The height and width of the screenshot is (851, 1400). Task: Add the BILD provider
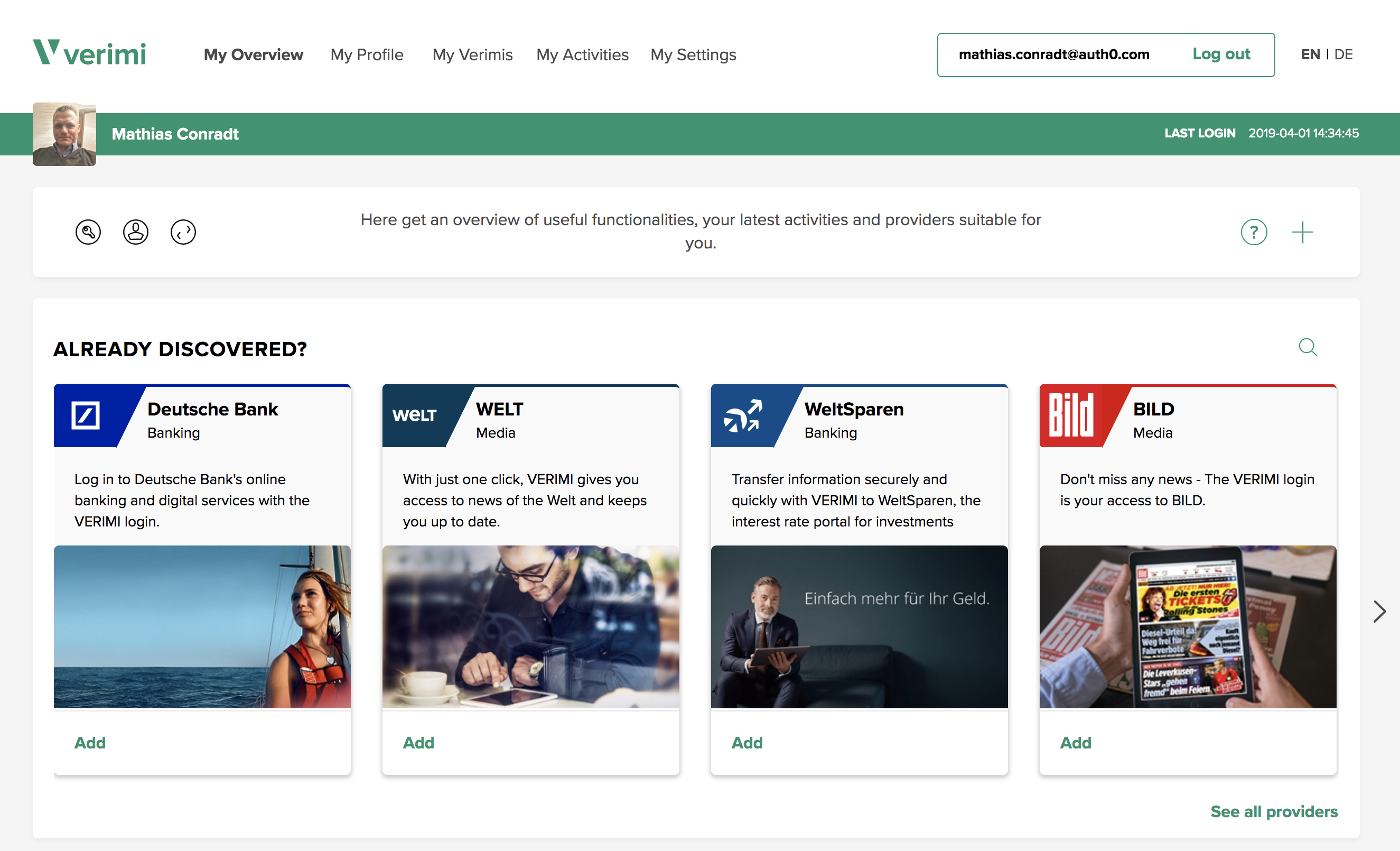(1075, 743)
